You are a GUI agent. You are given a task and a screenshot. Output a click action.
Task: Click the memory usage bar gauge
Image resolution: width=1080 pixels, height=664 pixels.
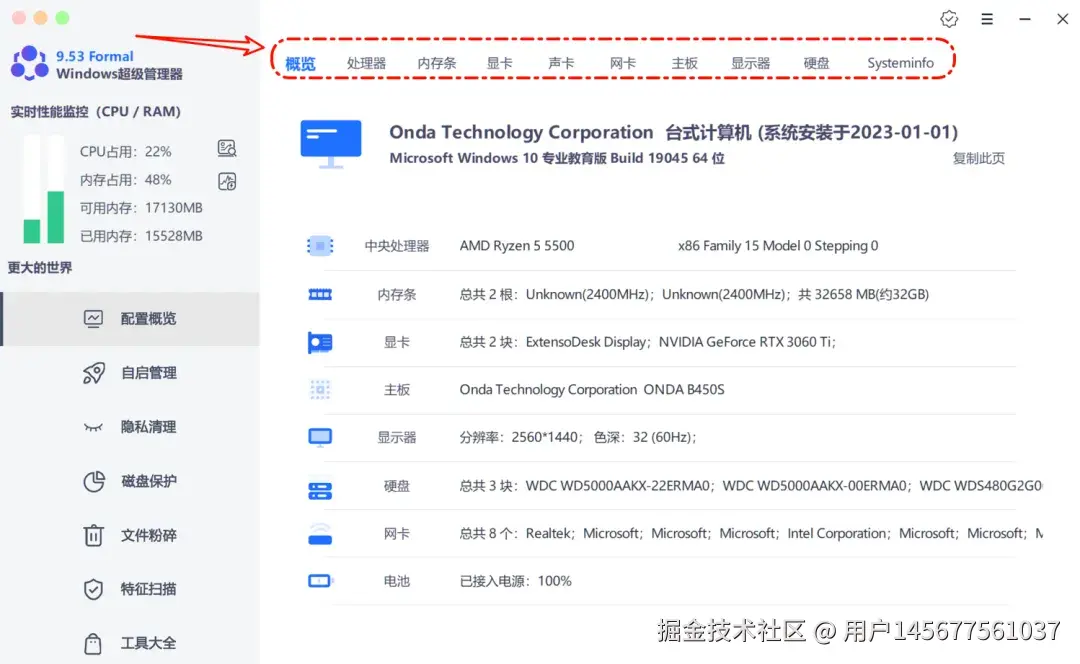coord(55,189)
